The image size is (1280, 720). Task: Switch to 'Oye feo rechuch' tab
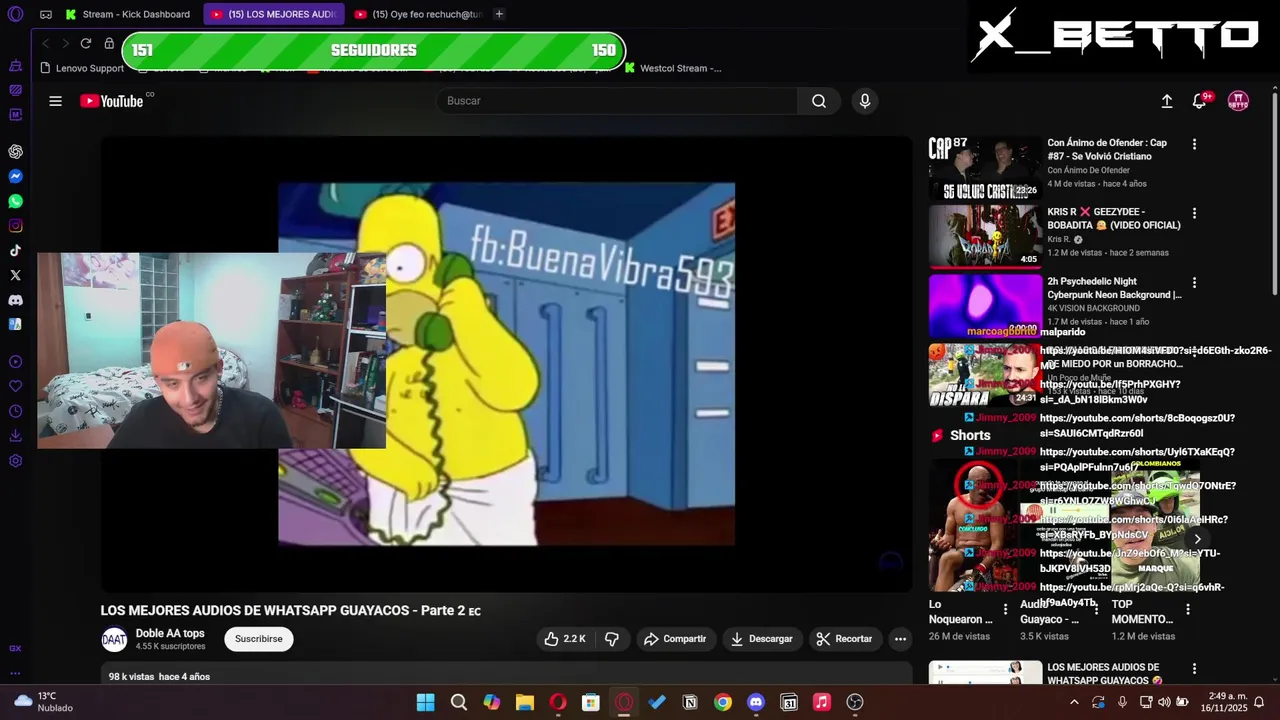pyautogui.click(x=419, y=14)
